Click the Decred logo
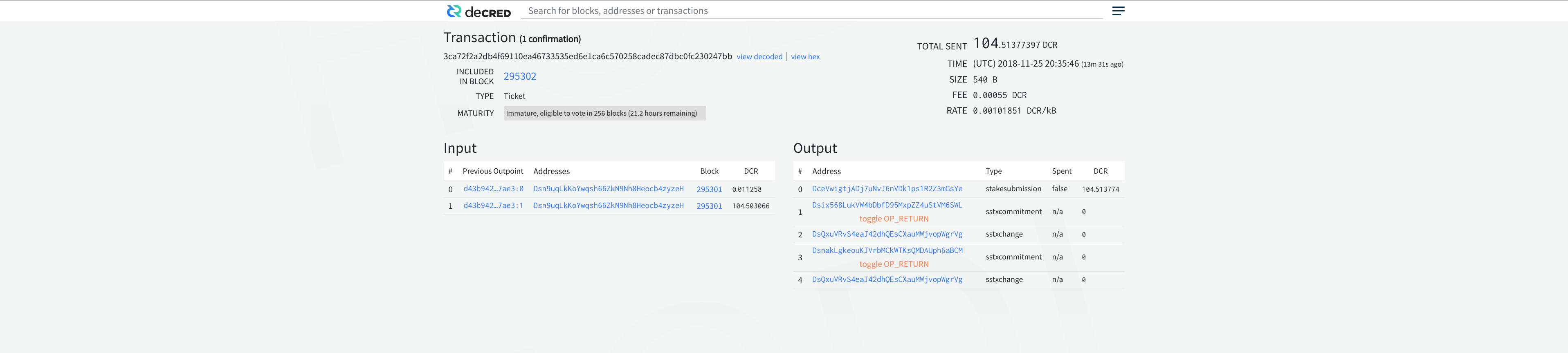This screenshot has width=1568, height=353. [x=478, y=11]
